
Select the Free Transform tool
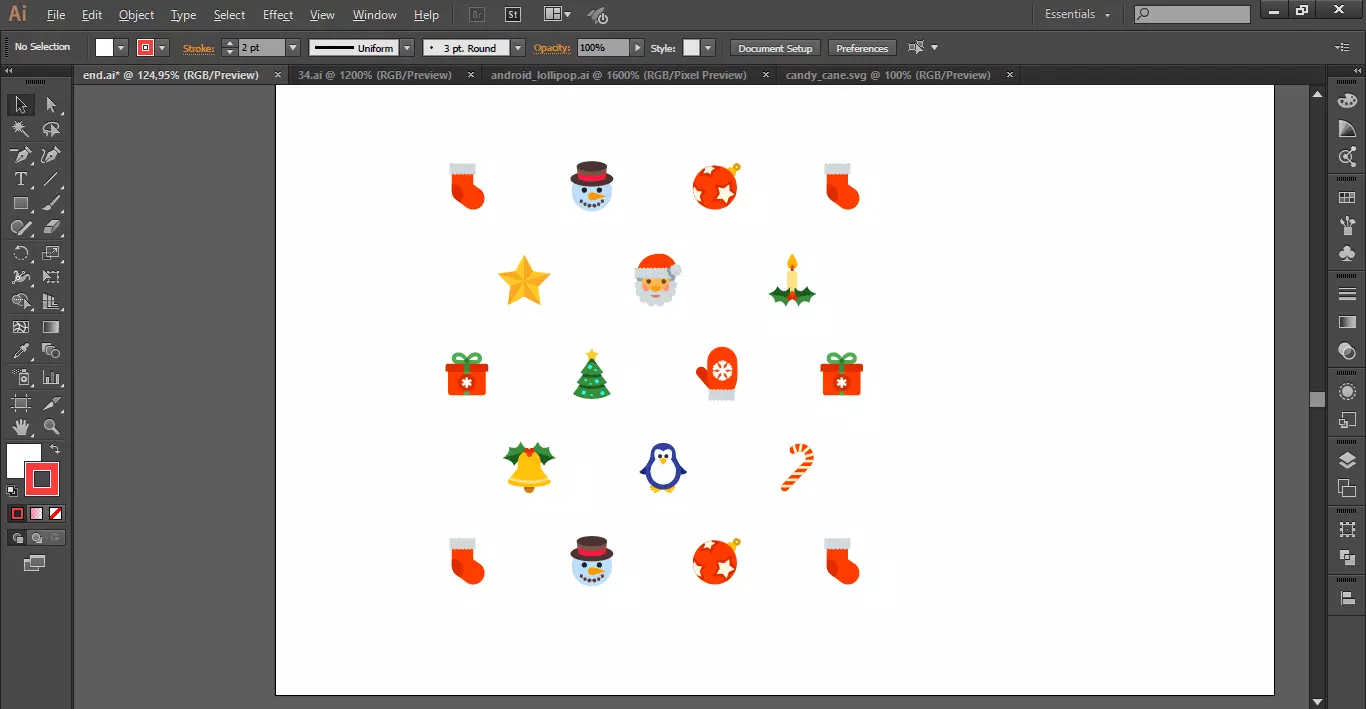click(52, 278)
